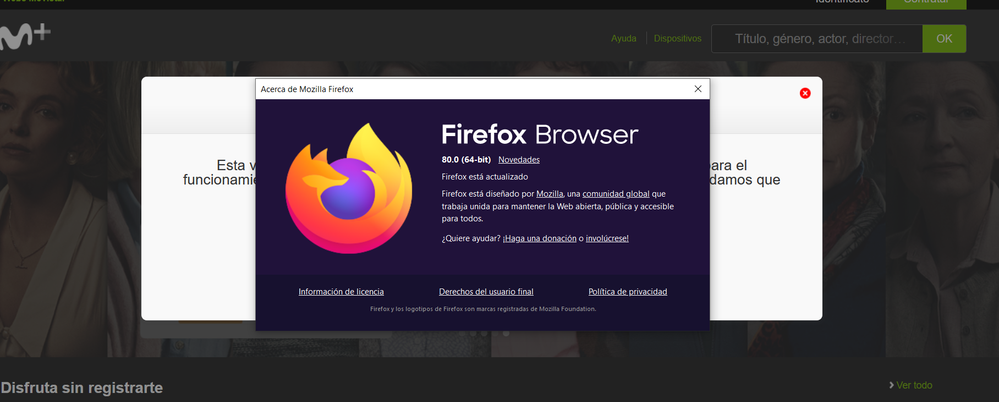
Task: Open Política de privacidad
Action: coord(627,292)
